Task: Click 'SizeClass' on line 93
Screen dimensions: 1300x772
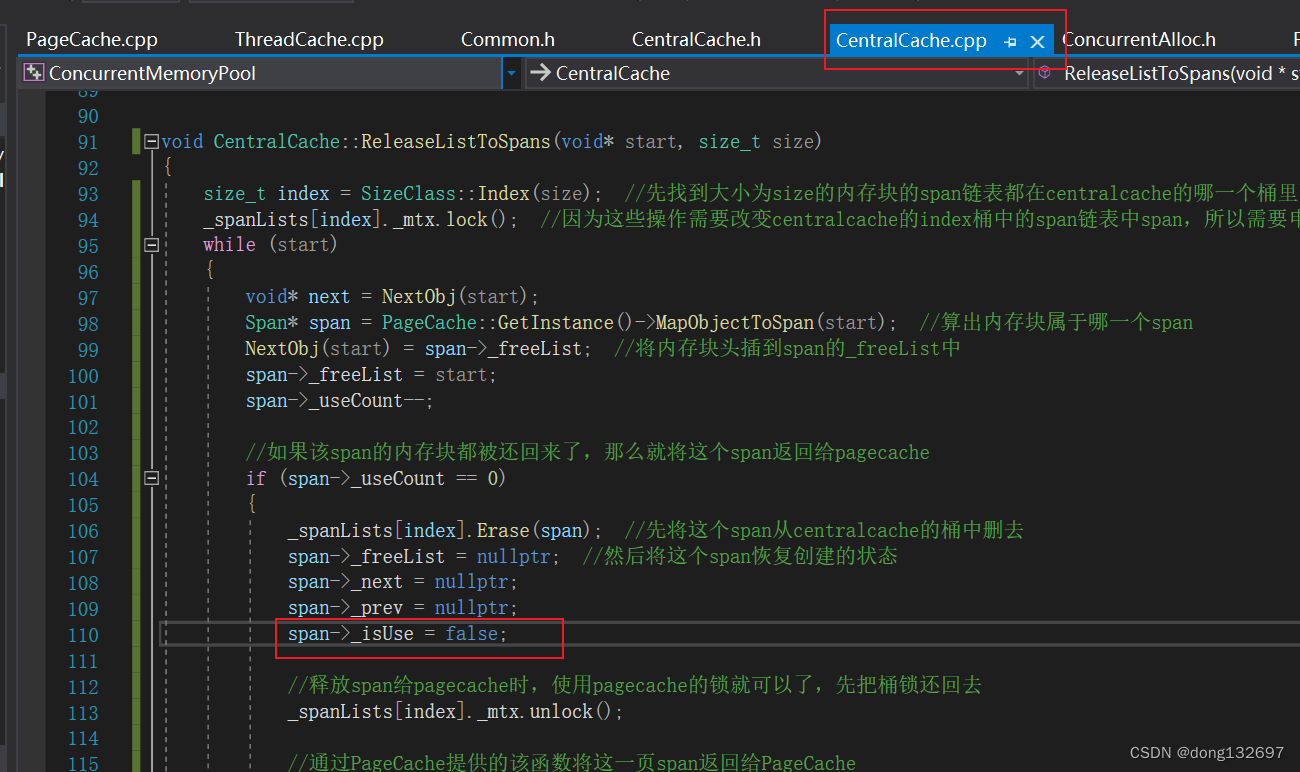Action: pyautogui.click(x=408, y=194)
